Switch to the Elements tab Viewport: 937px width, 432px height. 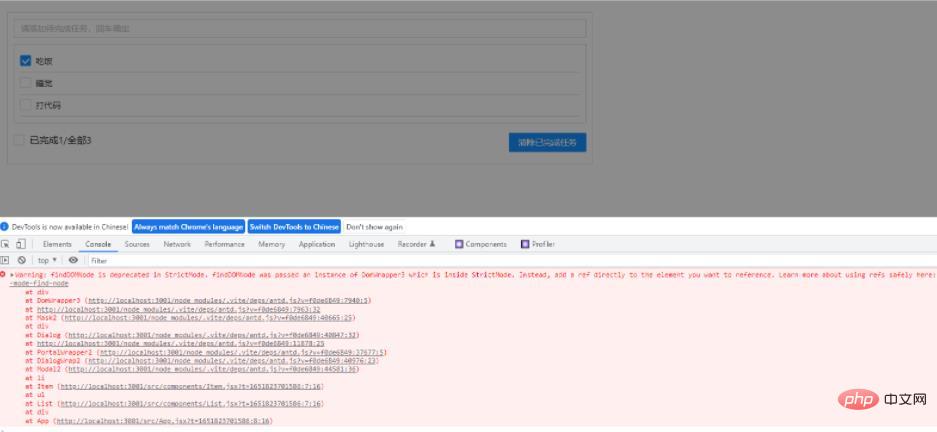pyautogui.click(x=57, y=244)
